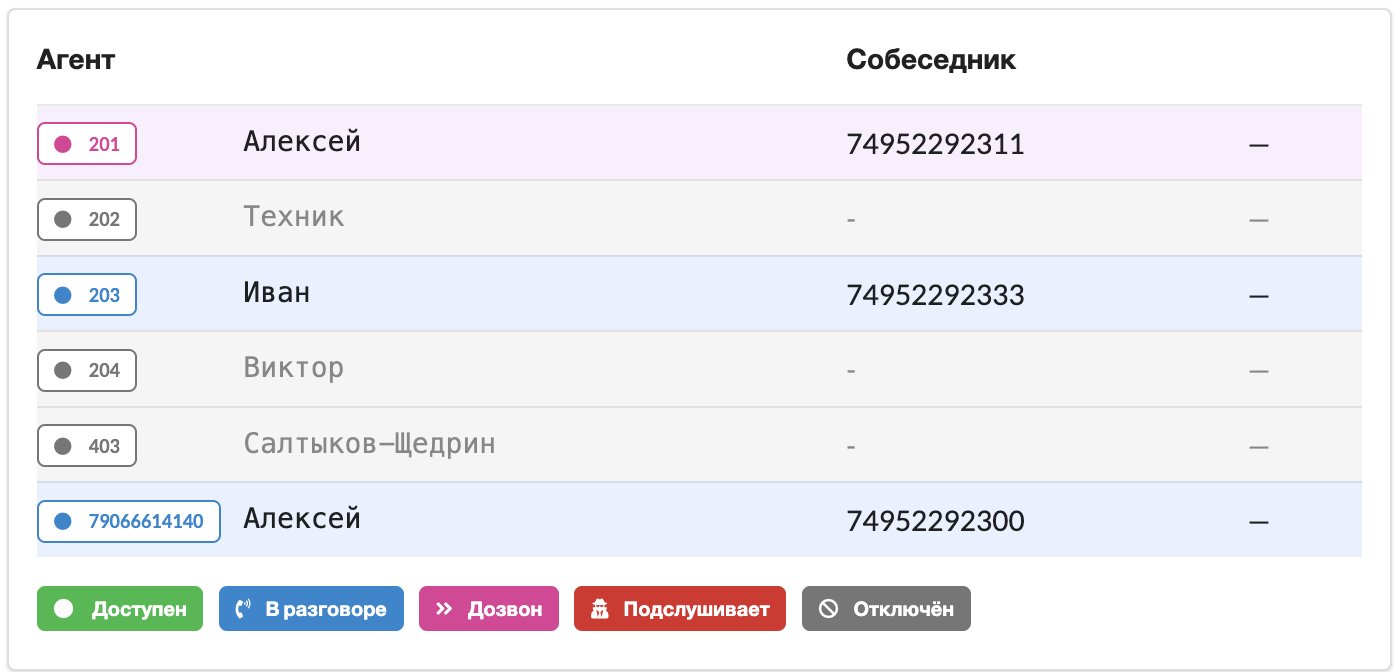The width and height of the screenshot is (1394, 672).
Task: Click the disabled-circle icon on Отключён
Action: click(828, 609)
